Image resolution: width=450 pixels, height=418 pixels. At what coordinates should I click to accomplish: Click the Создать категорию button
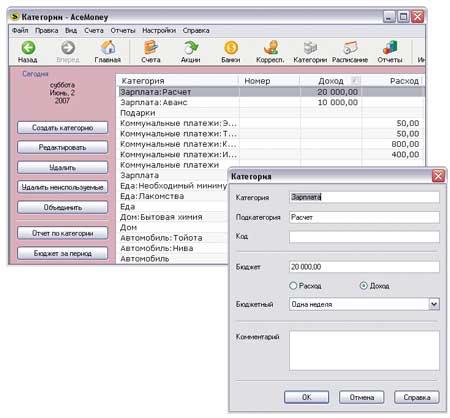63,128
